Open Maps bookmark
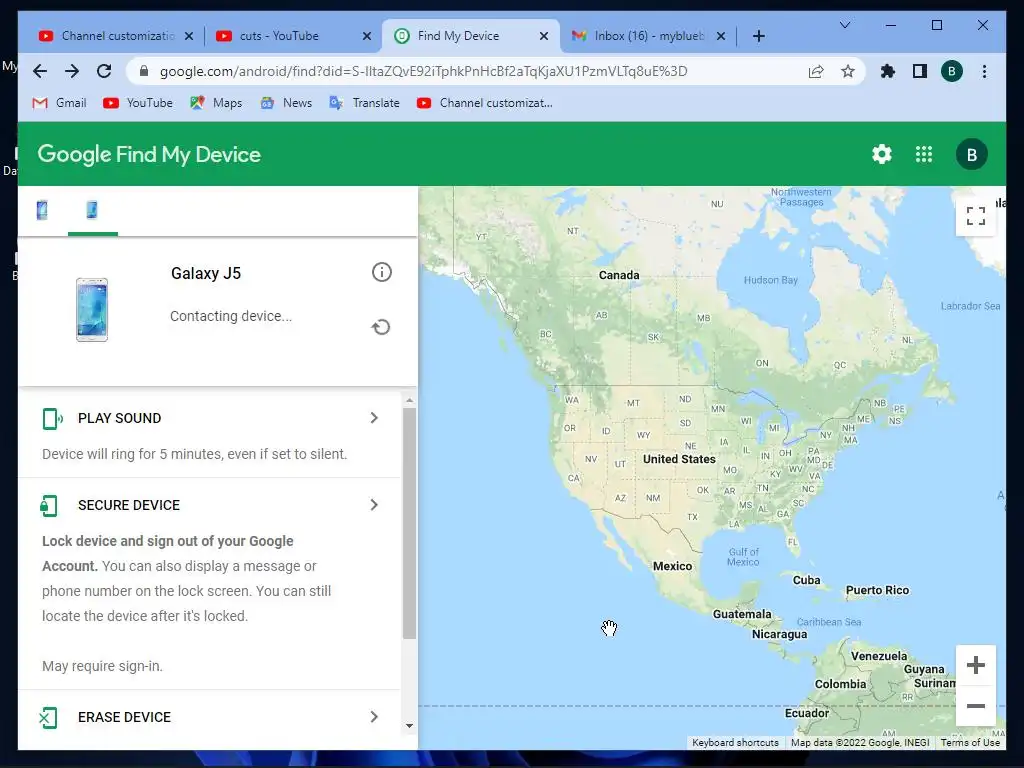The height and width of the screenshot is (768, 1024). pos(216,103)
